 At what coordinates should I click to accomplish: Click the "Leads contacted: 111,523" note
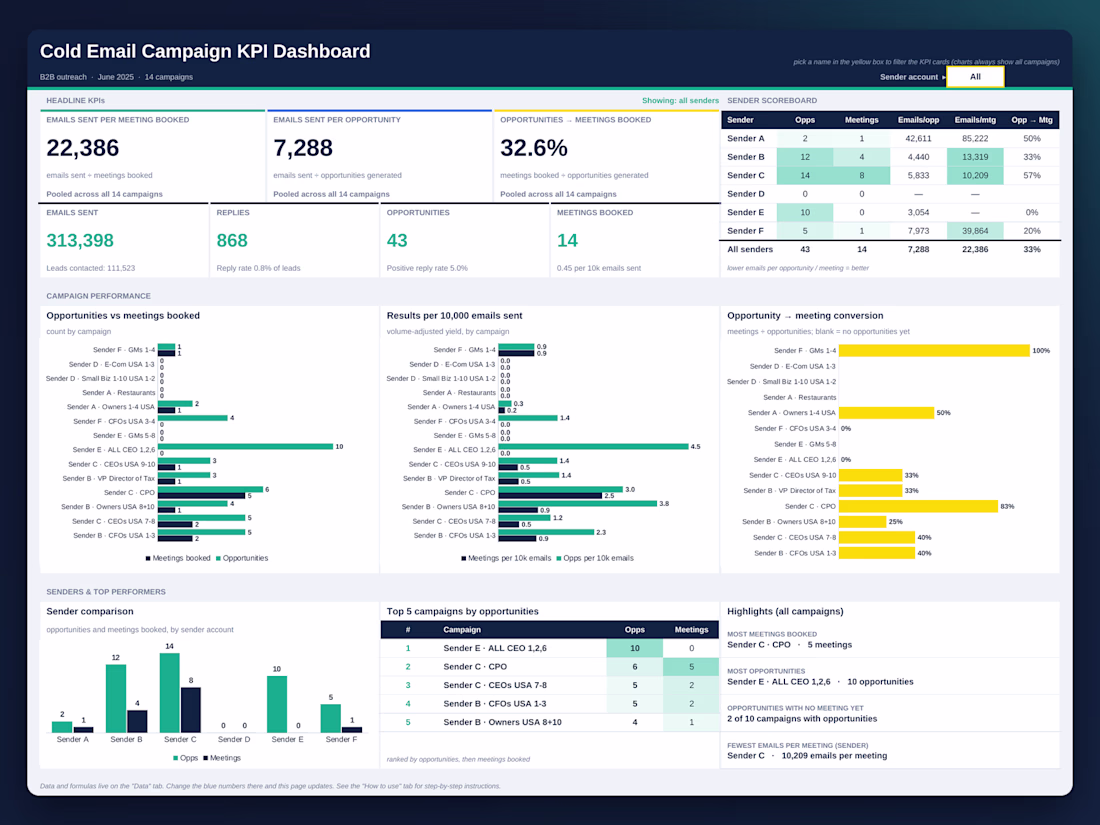pyautogui.click(x=90, y=268)
